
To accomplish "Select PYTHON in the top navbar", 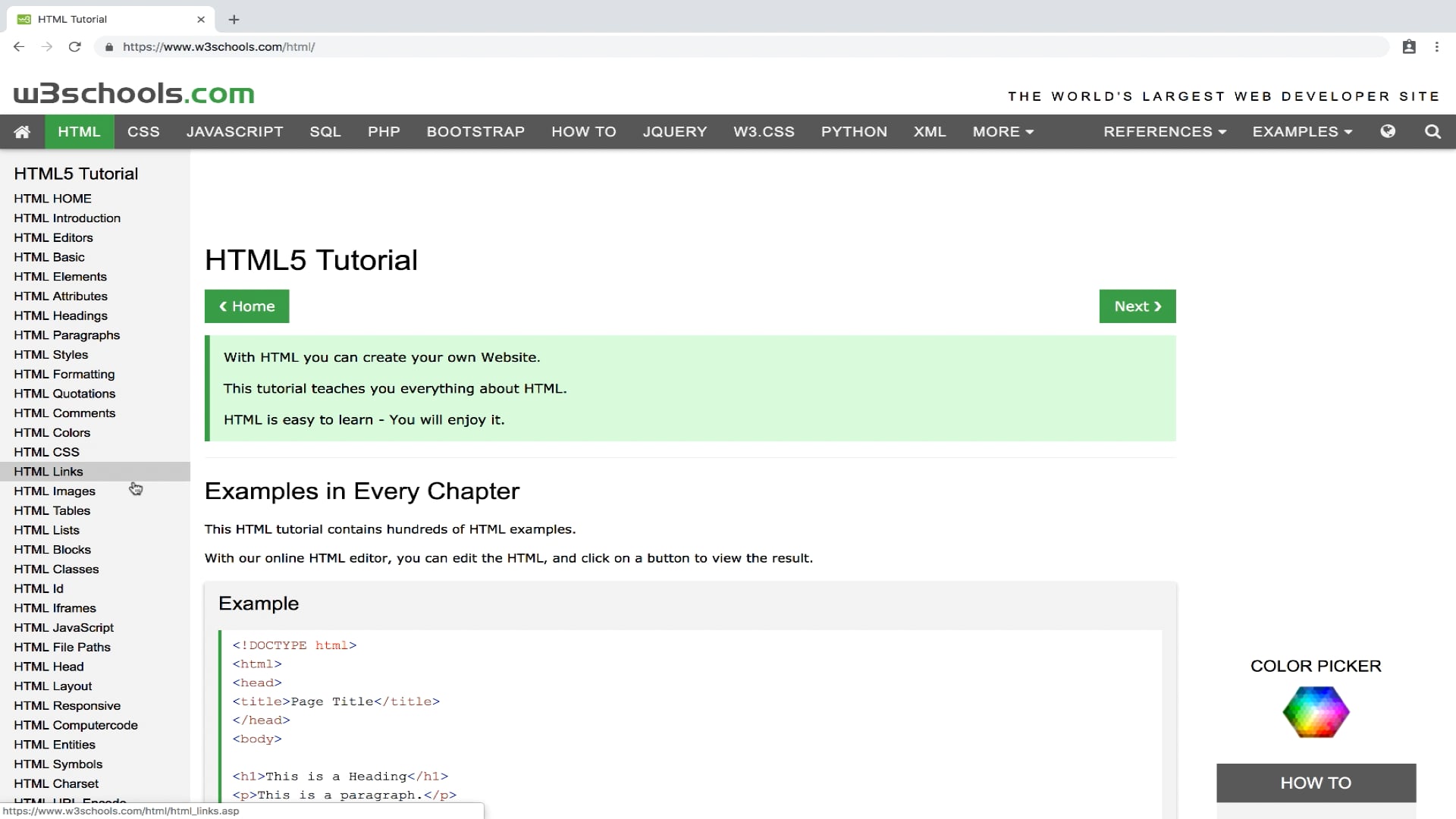I will 854,132.
